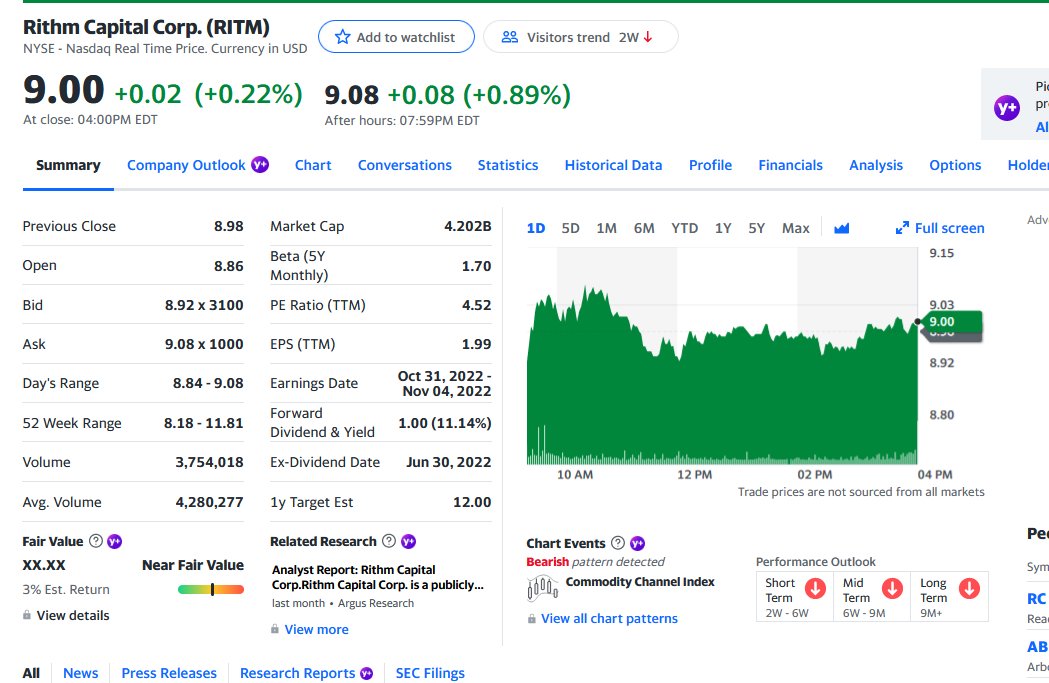Select the All news filter
The width and height of the screenshot is (1049, 683).
pos(31,673)
